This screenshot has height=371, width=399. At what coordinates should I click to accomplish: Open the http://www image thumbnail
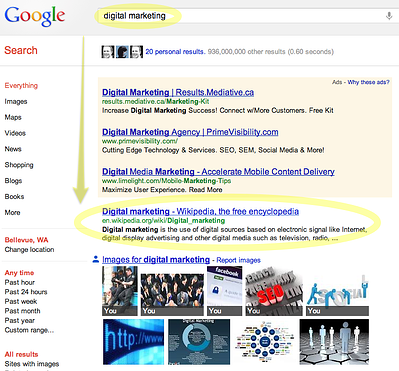click(x=133, y=342)
